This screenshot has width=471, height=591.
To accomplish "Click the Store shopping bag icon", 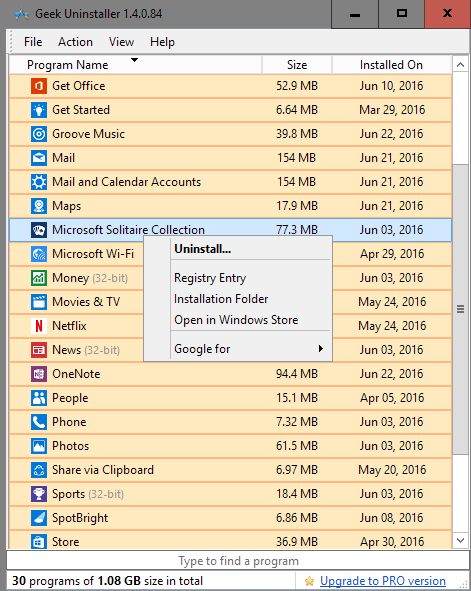I will (39, 542).
